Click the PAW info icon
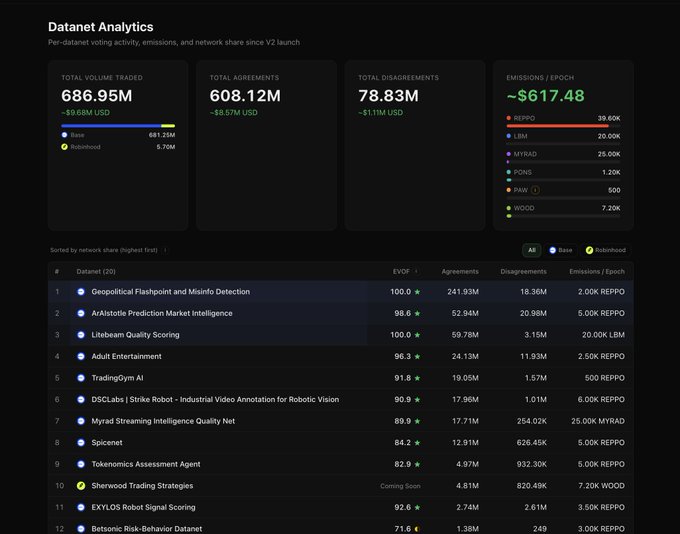 [535, 190]
